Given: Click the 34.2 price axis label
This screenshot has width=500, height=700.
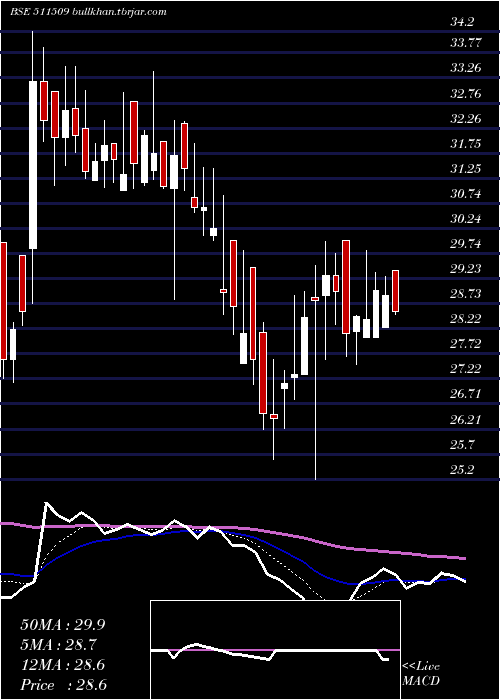Looking at the screenshot, I should [x=462, y=22].
